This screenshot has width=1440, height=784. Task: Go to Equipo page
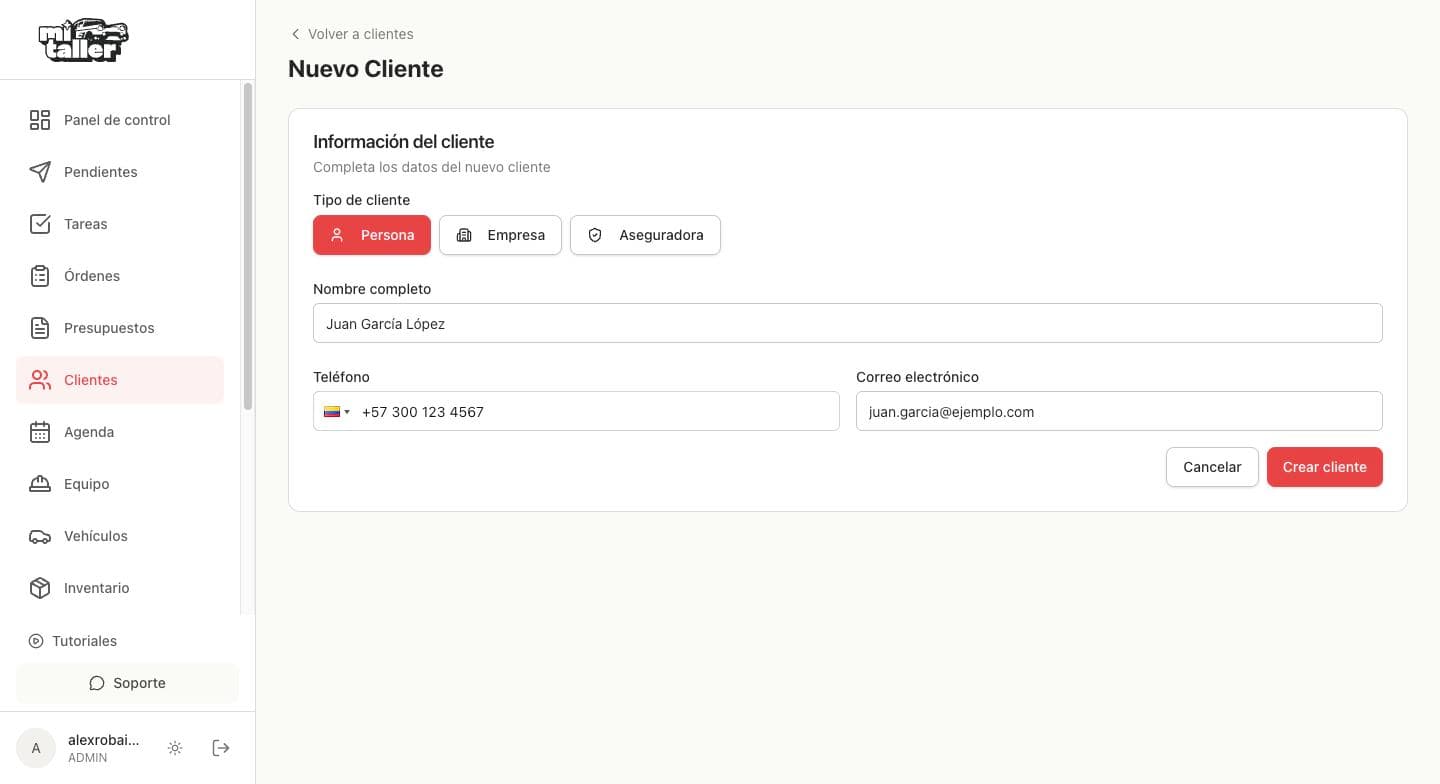[x=120, y=484]
